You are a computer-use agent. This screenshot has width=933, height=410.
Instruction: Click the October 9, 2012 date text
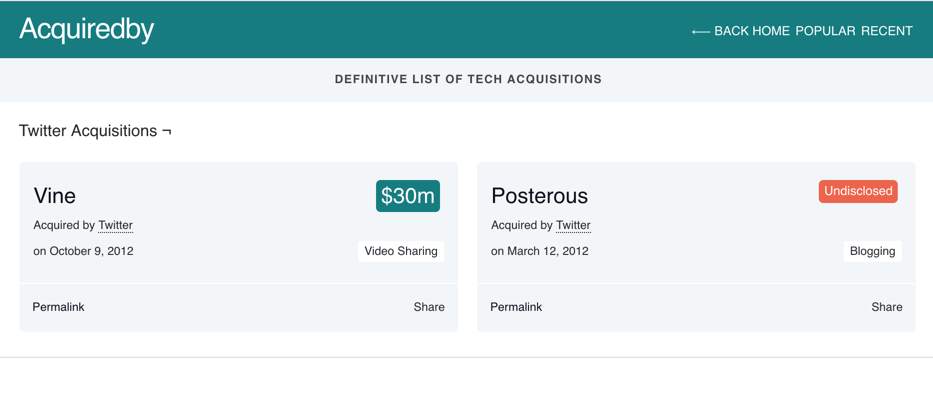pos(92,251)
